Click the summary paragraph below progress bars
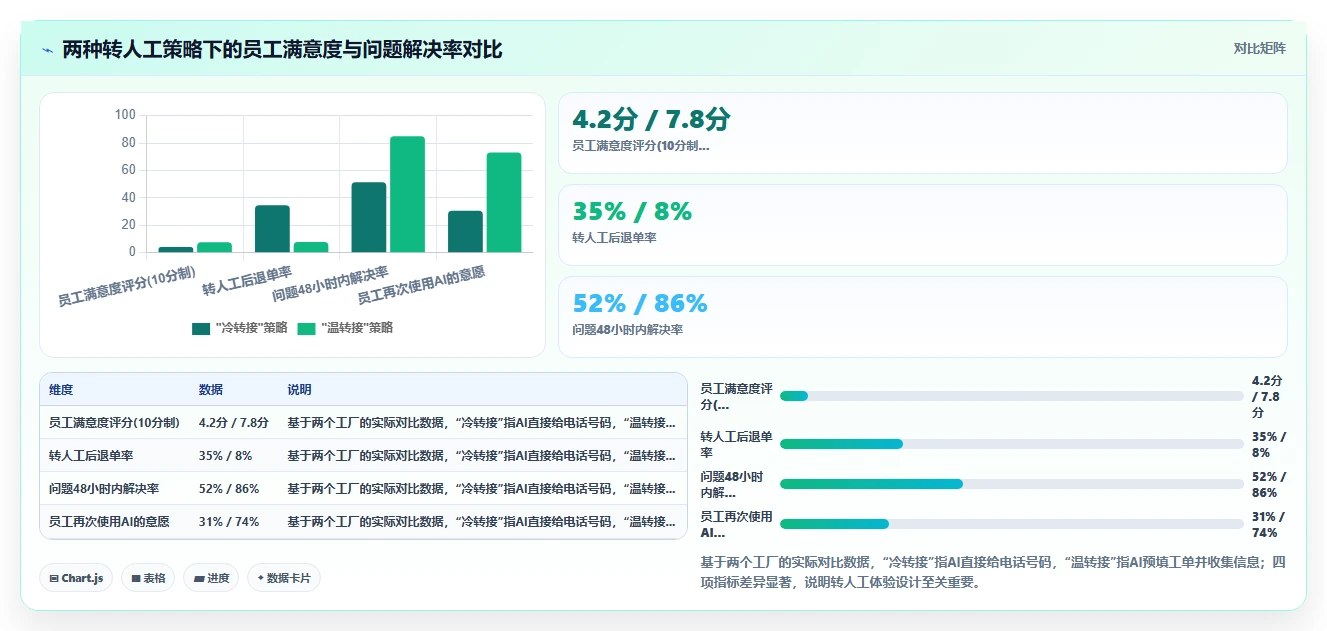Image resolution: width=1327 pixels, height=631 pixels. (993, 572)
